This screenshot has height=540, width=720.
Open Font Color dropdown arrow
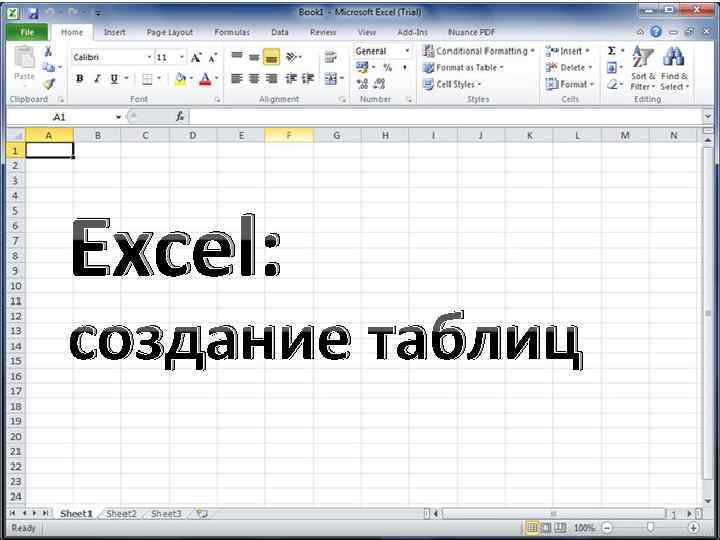point(216,79)
